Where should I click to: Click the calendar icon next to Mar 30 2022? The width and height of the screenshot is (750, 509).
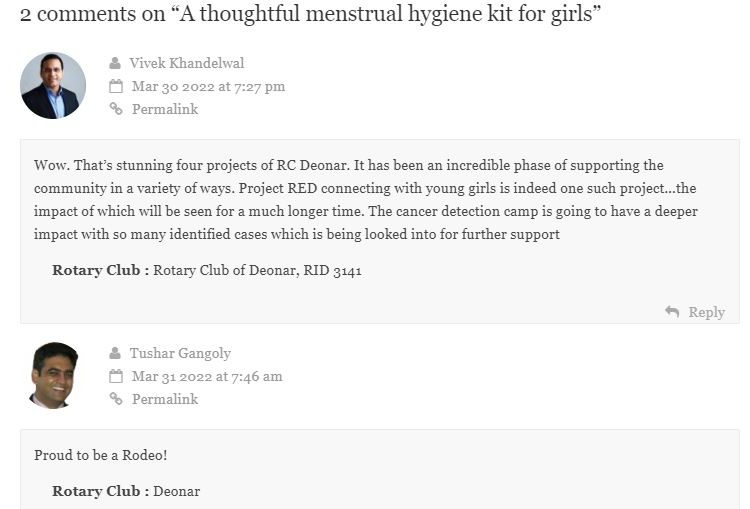point(116,86)
